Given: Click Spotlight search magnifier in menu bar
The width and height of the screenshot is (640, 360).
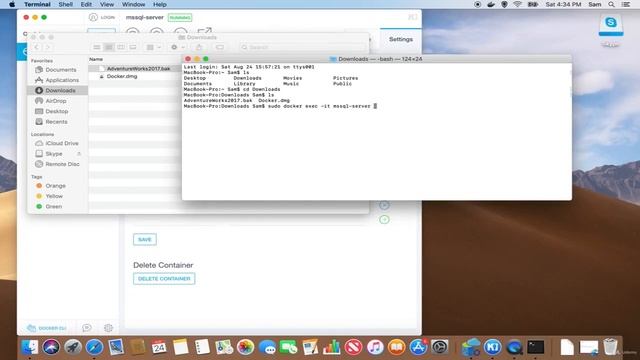Looking at the screenshot, I should (611, 4).
